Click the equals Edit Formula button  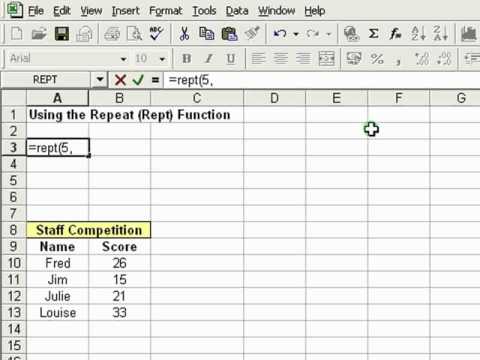tap(155, 80)
